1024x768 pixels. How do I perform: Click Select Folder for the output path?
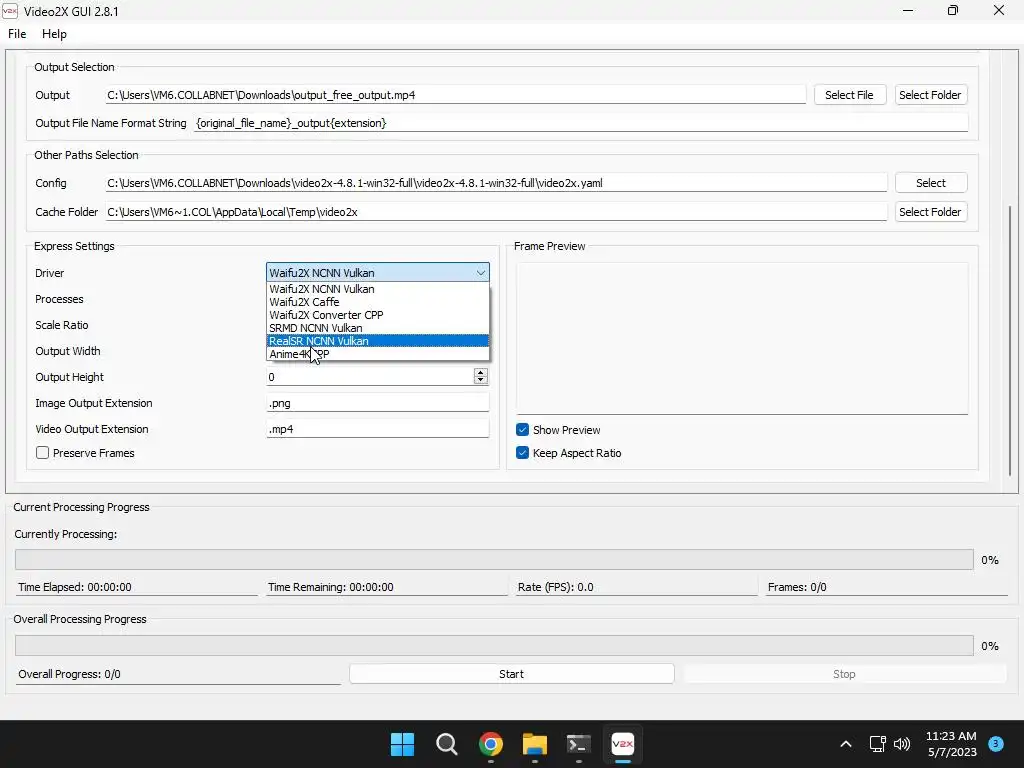click(x=930, y=95)
